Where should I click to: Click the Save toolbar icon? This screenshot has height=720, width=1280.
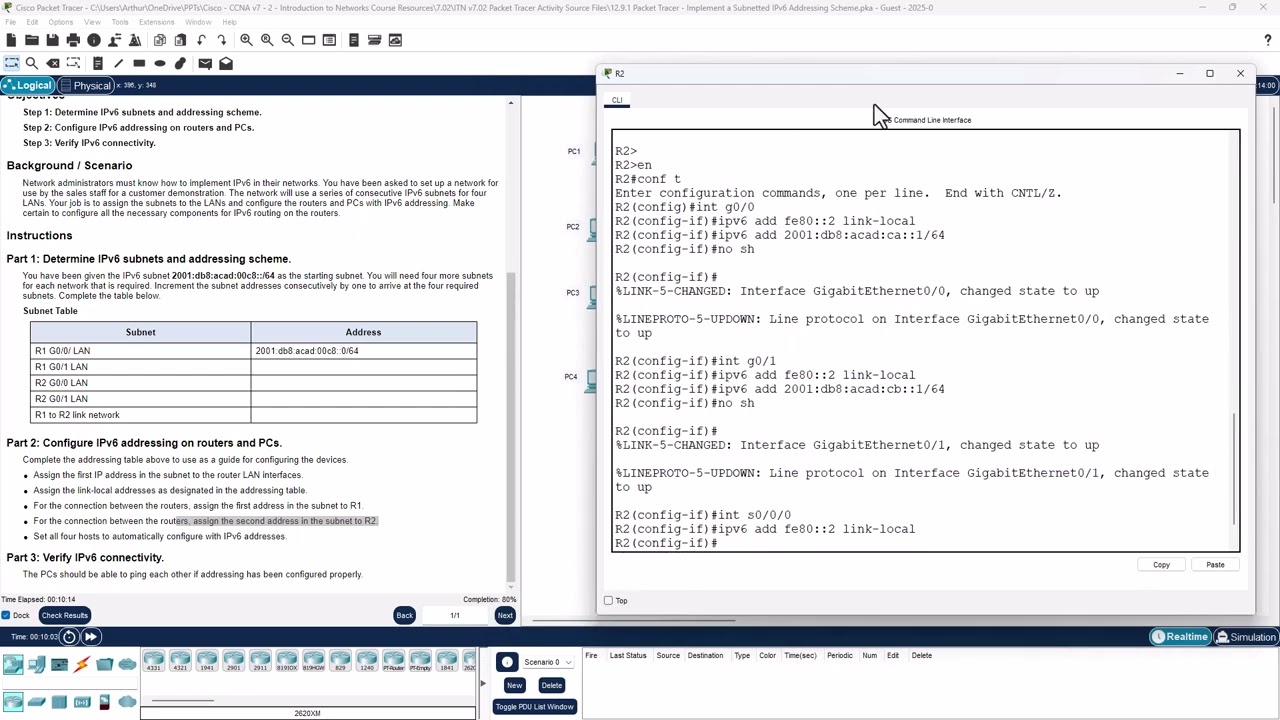point(52,40)
